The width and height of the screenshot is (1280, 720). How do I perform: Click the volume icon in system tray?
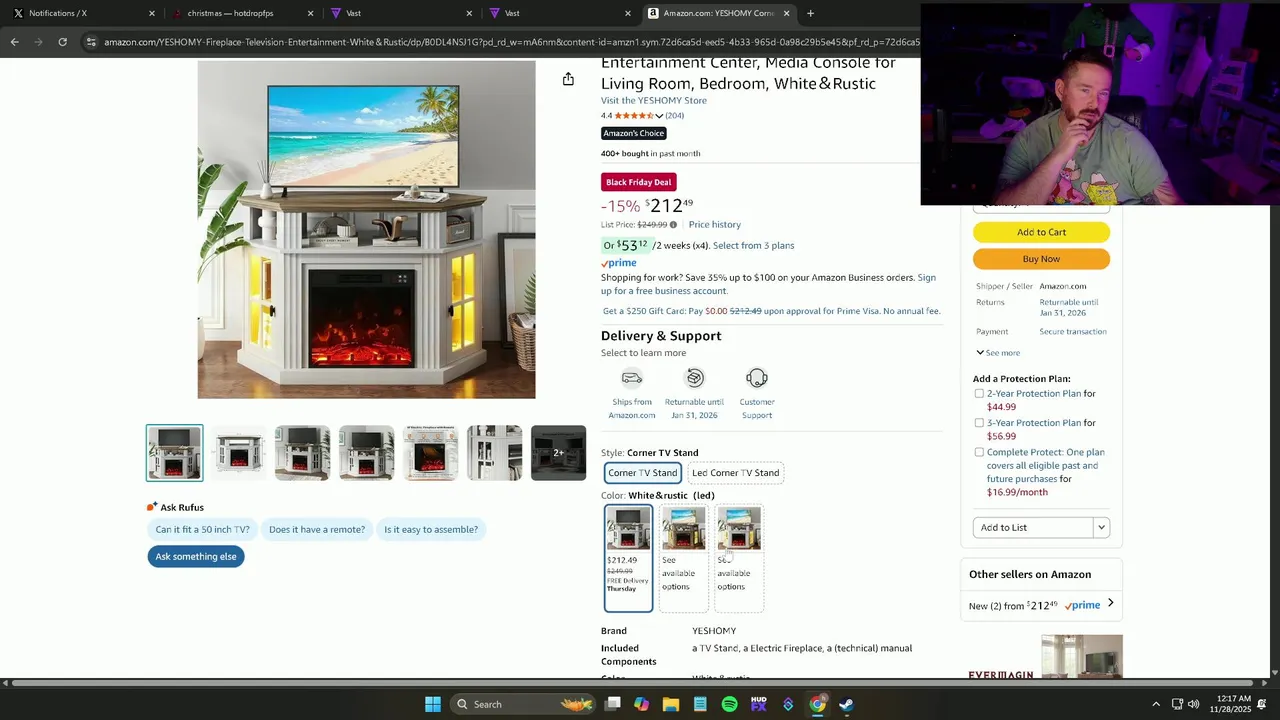coord(1193,704)
